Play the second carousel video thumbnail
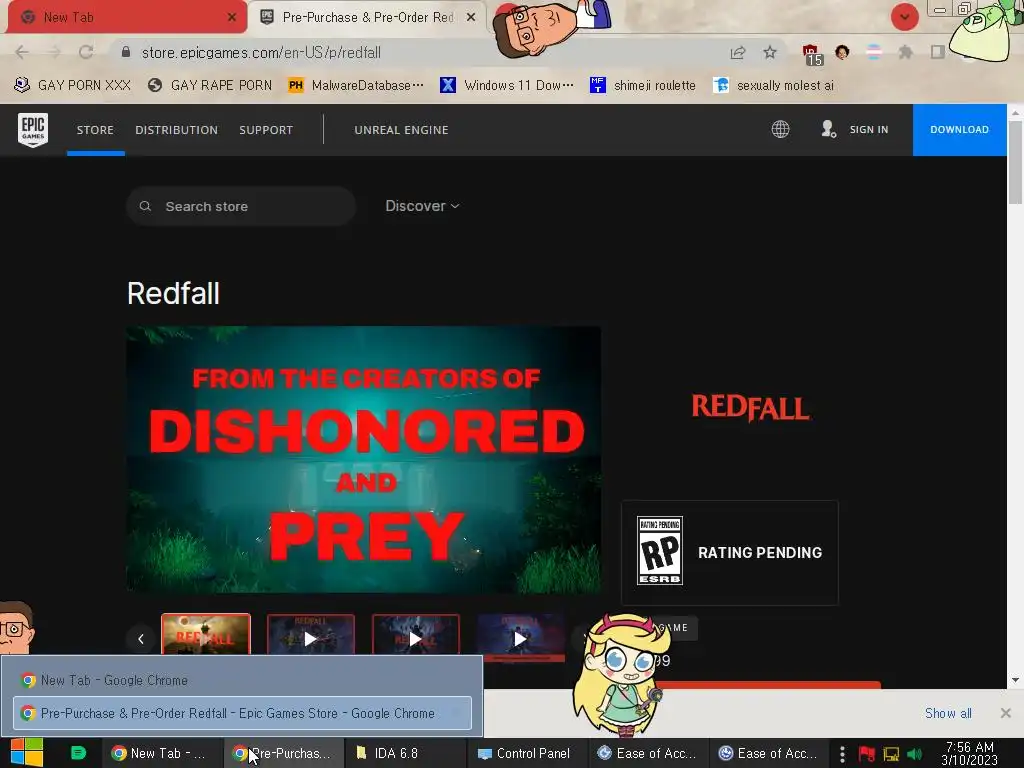Image resolution: width=1024 pixels, height=768 pixels. 311,638
